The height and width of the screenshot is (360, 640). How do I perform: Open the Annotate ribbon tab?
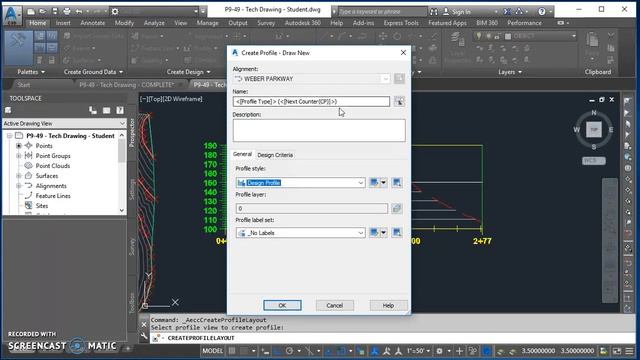point(93,23)
